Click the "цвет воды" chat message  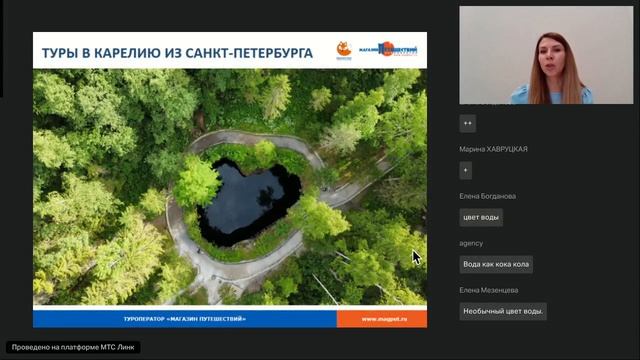pyautogui.click(x=481, y=218)
